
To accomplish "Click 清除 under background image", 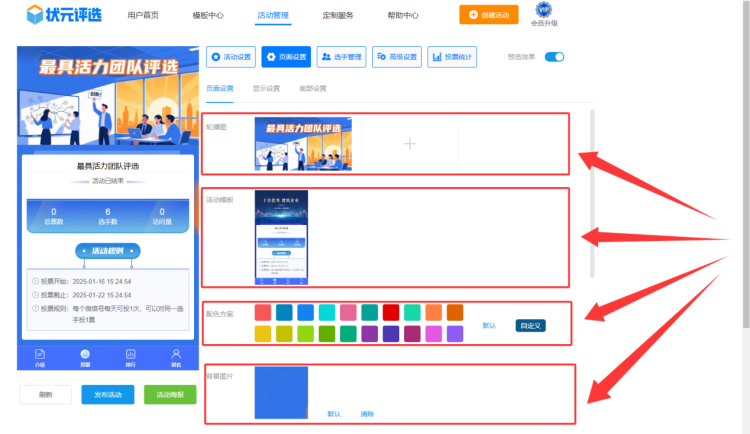I will (367, 413).
